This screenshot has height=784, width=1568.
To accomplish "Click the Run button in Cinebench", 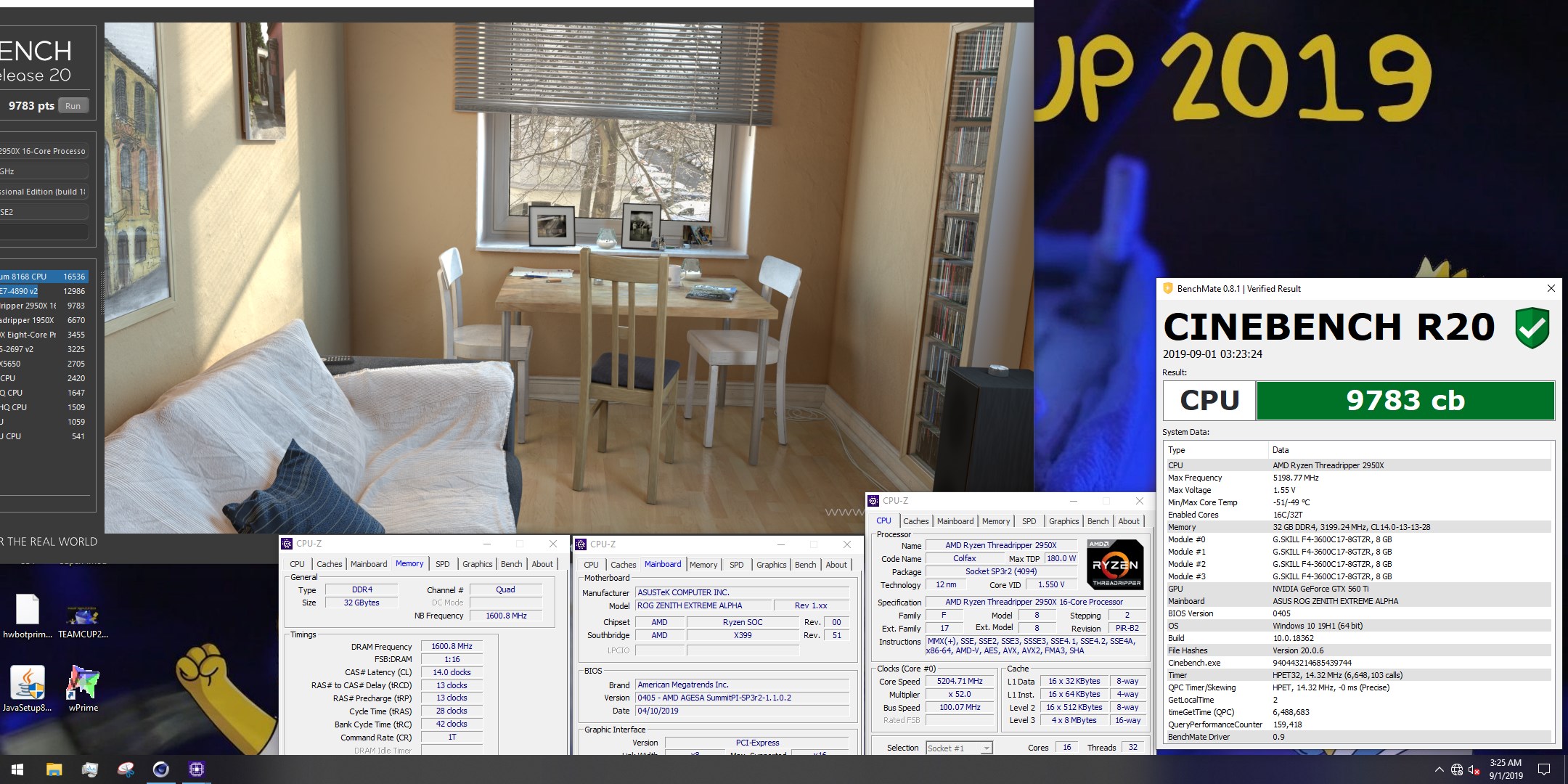I will [73, 105].
